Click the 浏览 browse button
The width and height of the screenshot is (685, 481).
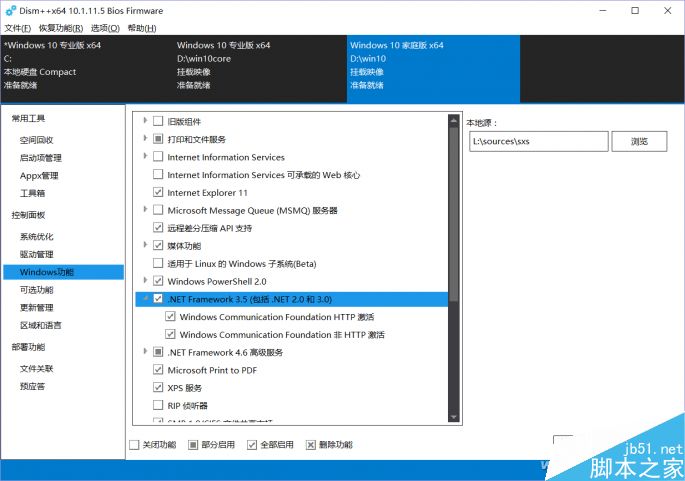pos(639,142)
